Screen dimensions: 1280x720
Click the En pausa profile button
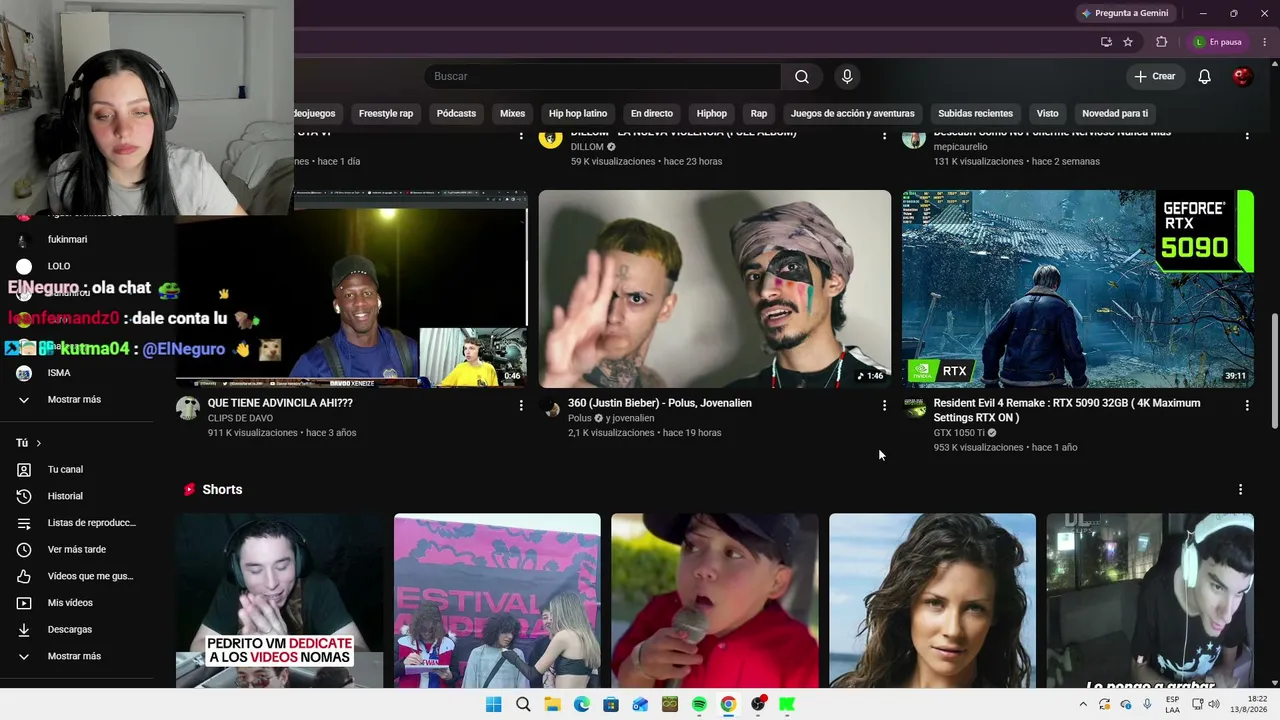[1218, 42]
